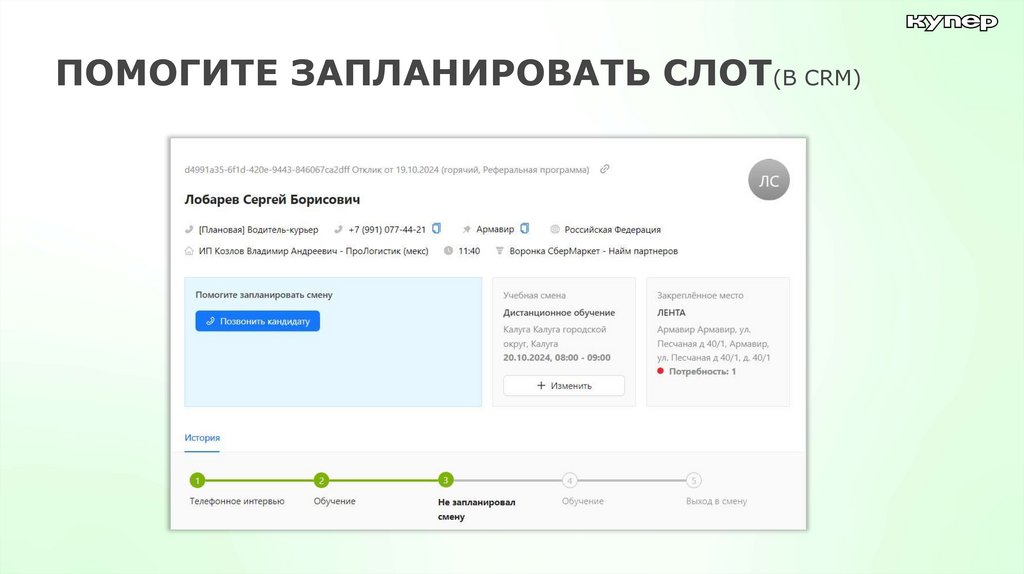The width and height of the screenshot is (1024, 574).
Task: Call candidate with Позвонить кандидату button
Action: point(257,321)
